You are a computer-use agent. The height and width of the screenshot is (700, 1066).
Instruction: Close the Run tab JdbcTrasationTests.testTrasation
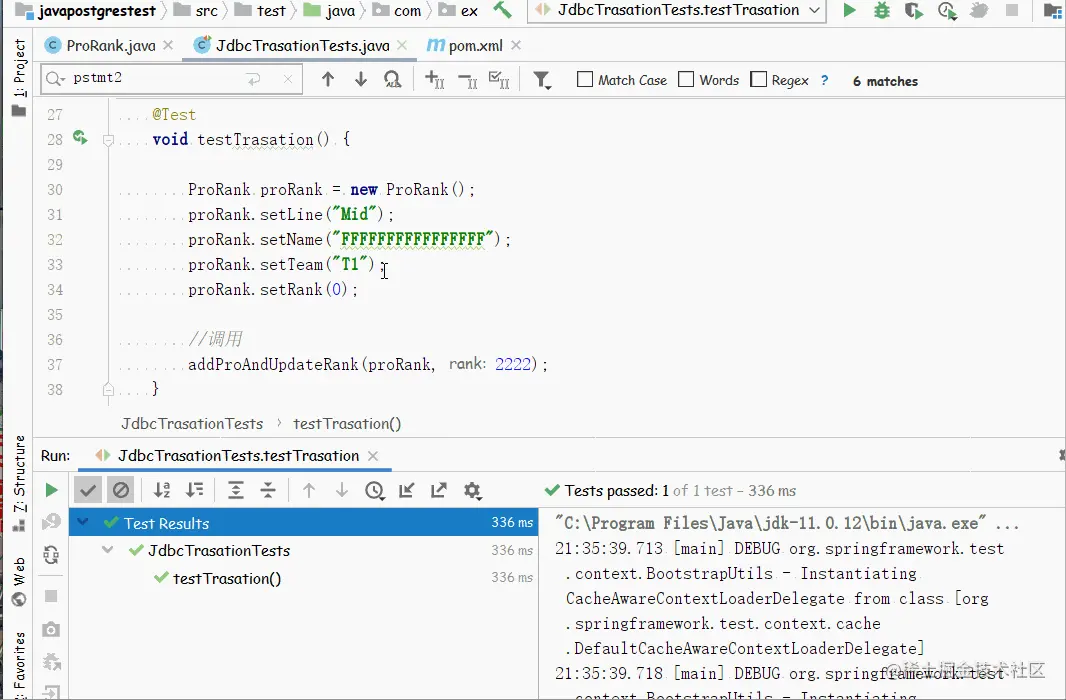click(373, 456)
